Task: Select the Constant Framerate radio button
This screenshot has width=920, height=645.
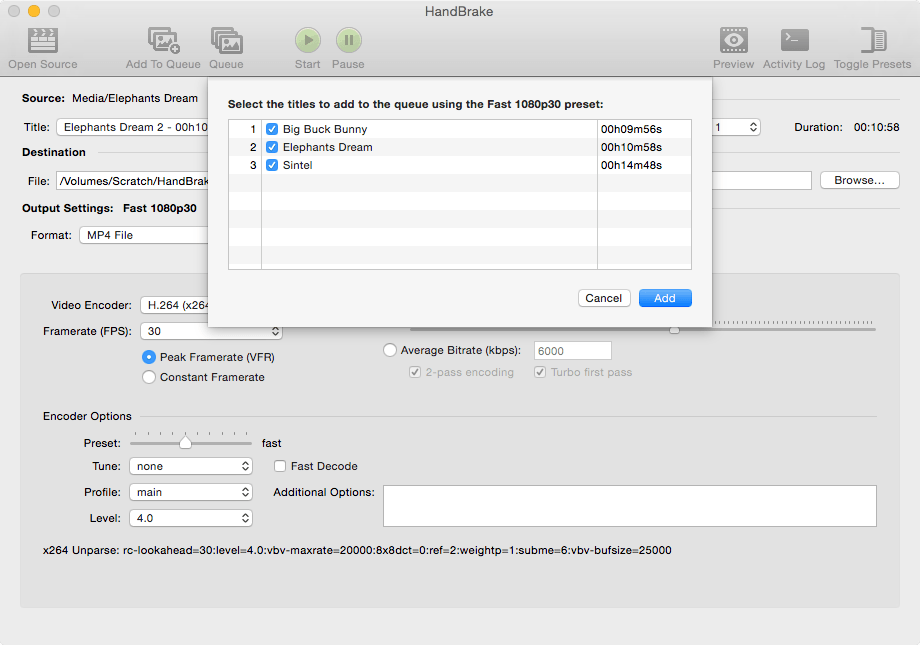Action: click(x=149, y=377)
